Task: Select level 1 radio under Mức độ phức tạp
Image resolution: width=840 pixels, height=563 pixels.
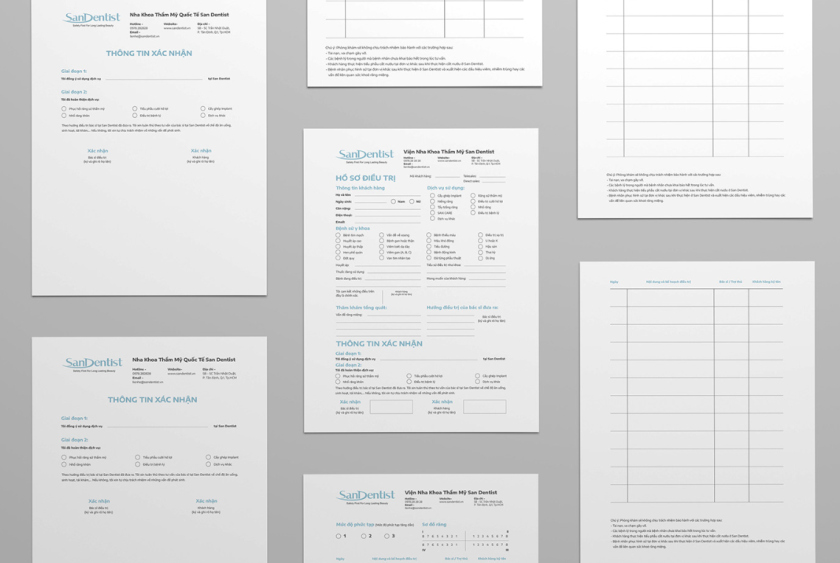Action: coord(338,536)
